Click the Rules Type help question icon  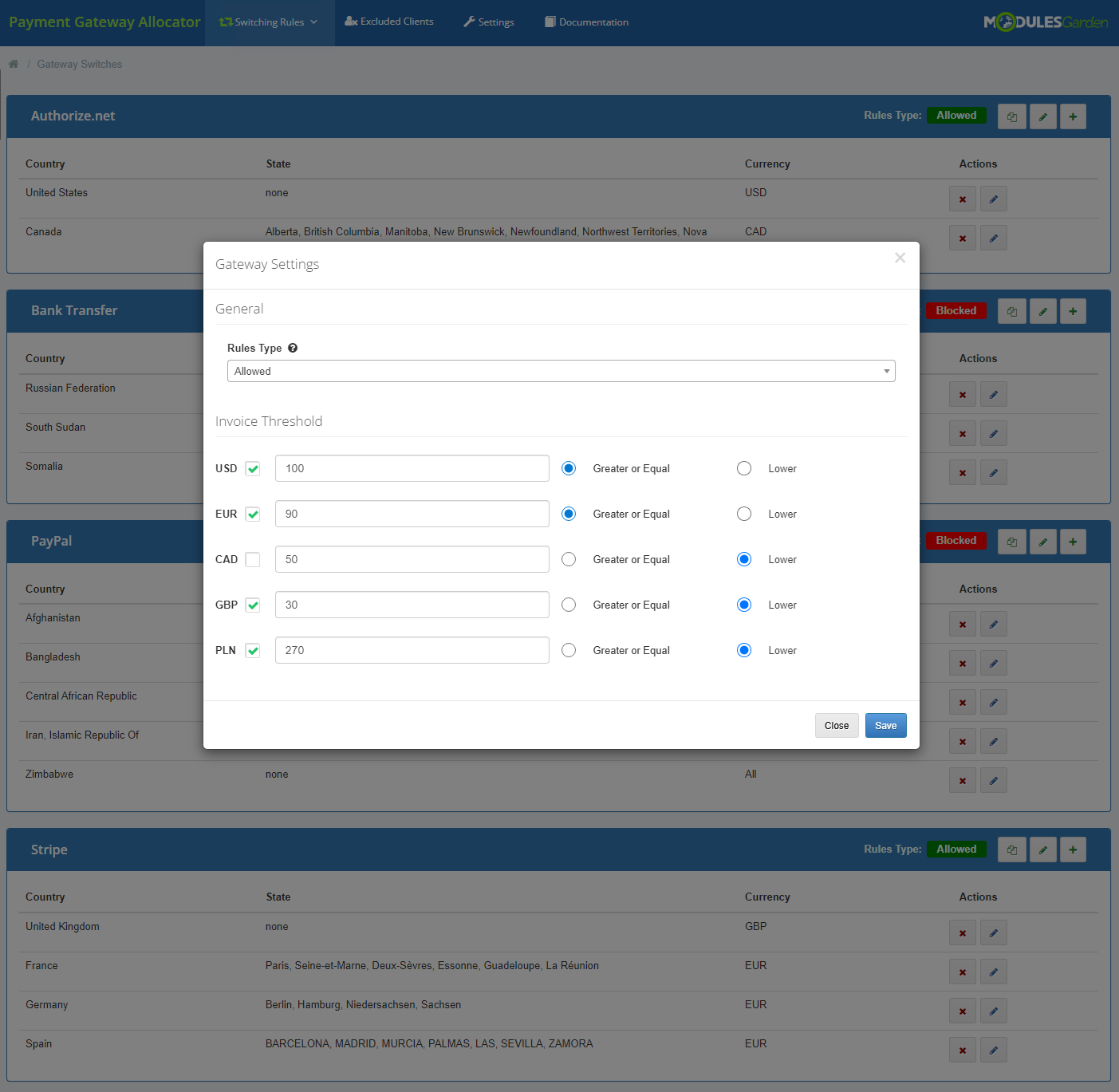pos(293,348)
